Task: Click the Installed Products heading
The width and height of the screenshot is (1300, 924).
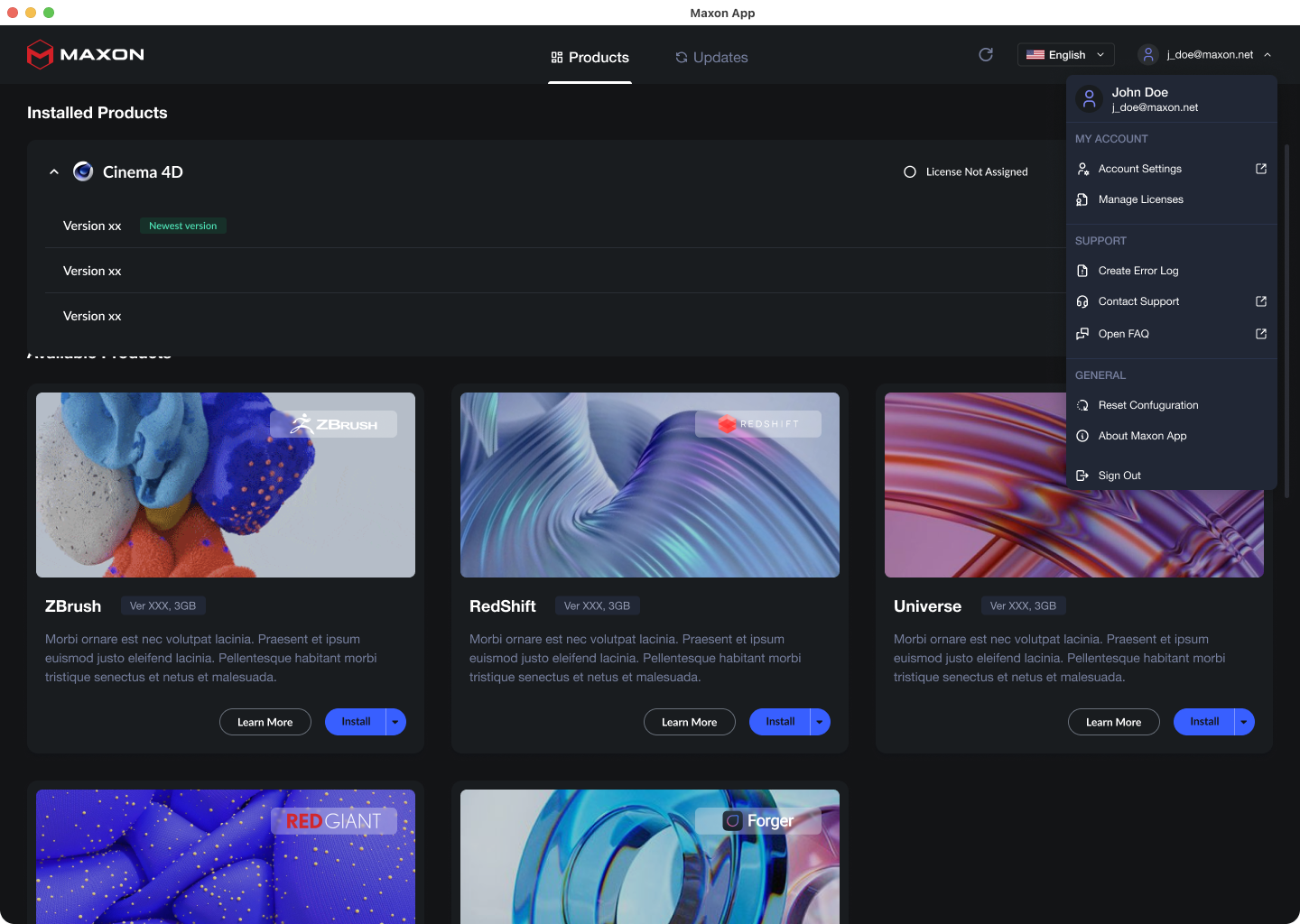Action: click(x=97, y=113)
